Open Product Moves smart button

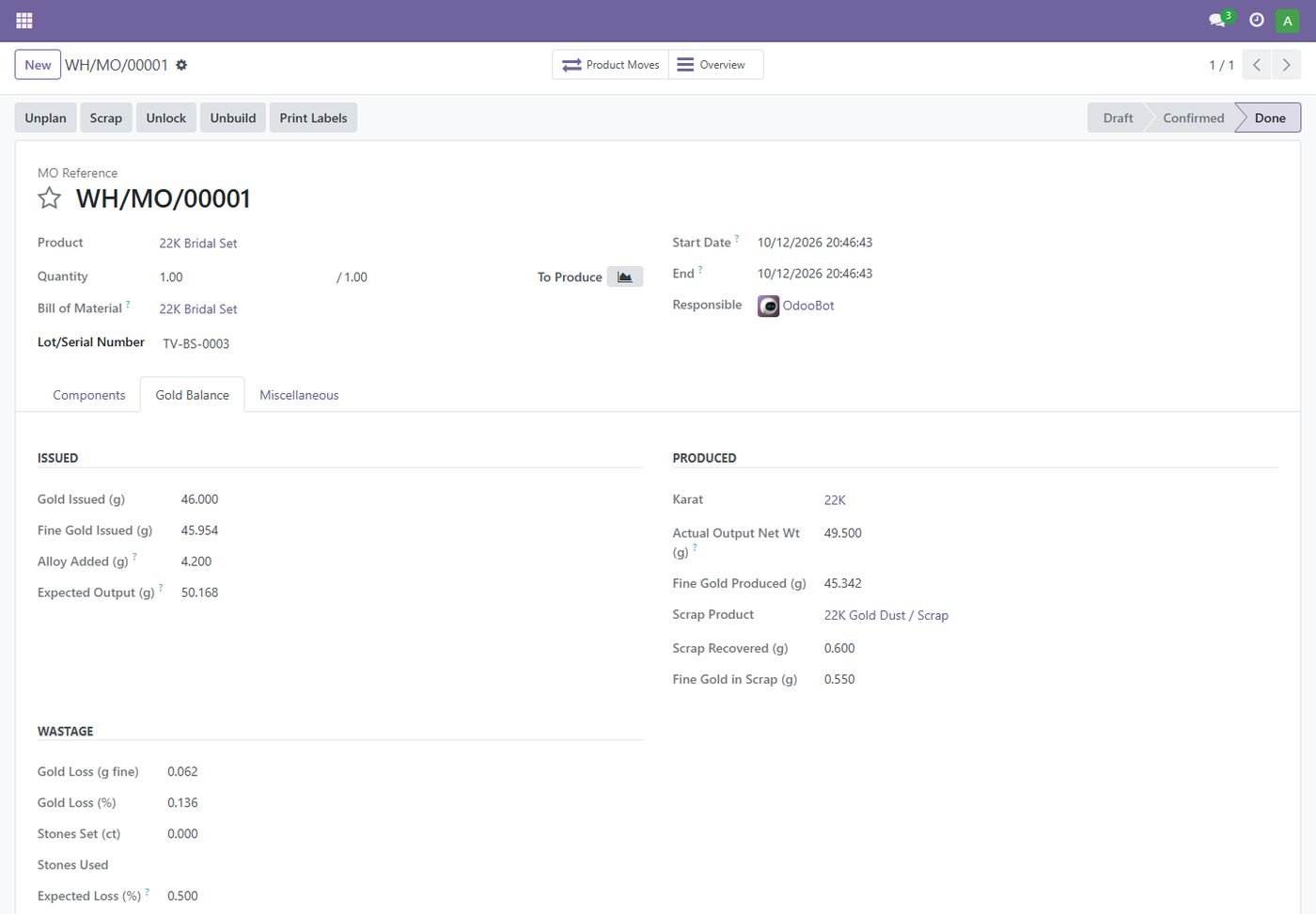point(610,65)
